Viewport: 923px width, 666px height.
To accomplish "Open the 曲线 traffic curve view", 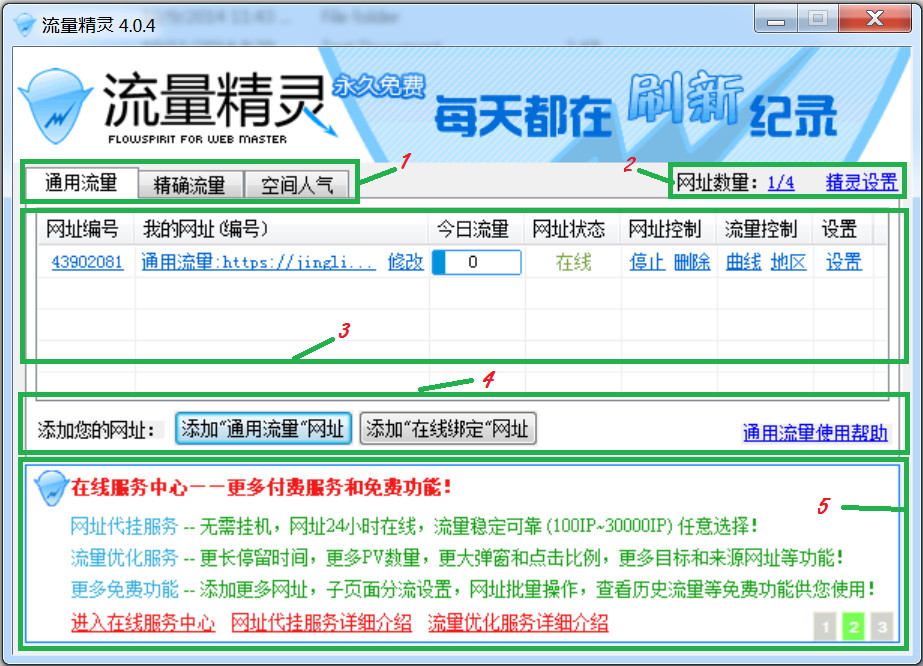I will (742, 262).
